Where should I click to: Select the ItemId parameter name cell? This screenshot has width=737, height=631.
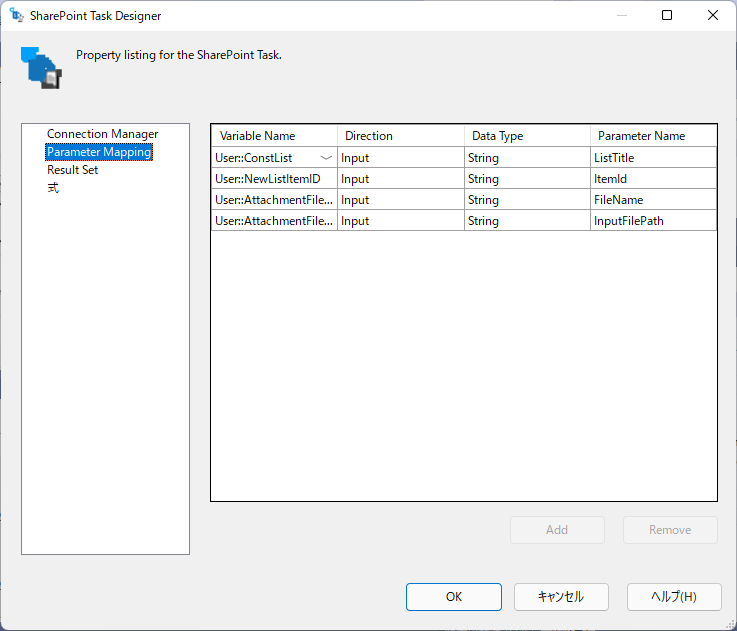pyautogui.click(x=653, y=179)
